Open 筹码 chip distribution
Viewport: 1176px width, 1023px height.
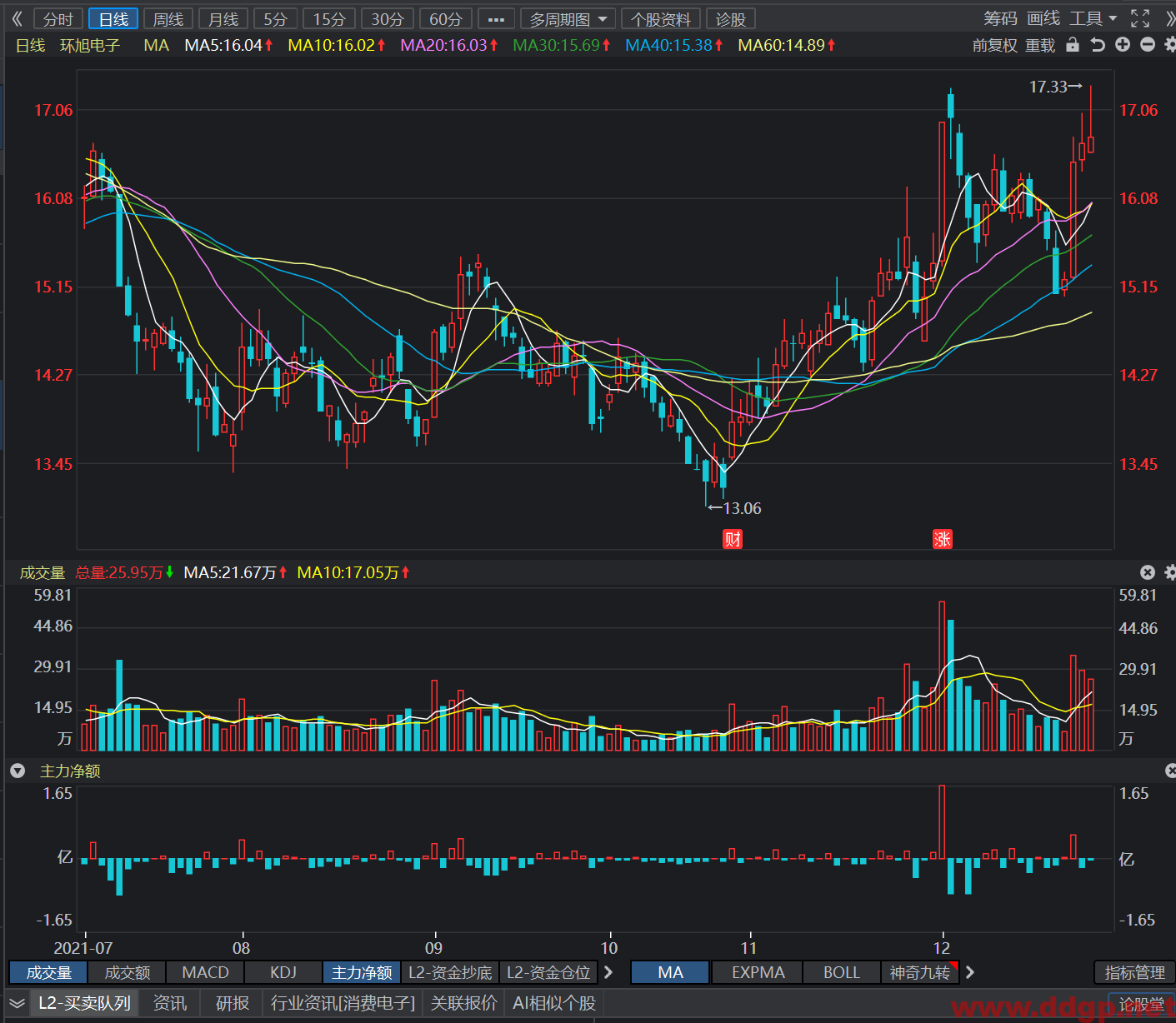(1000, 18)
